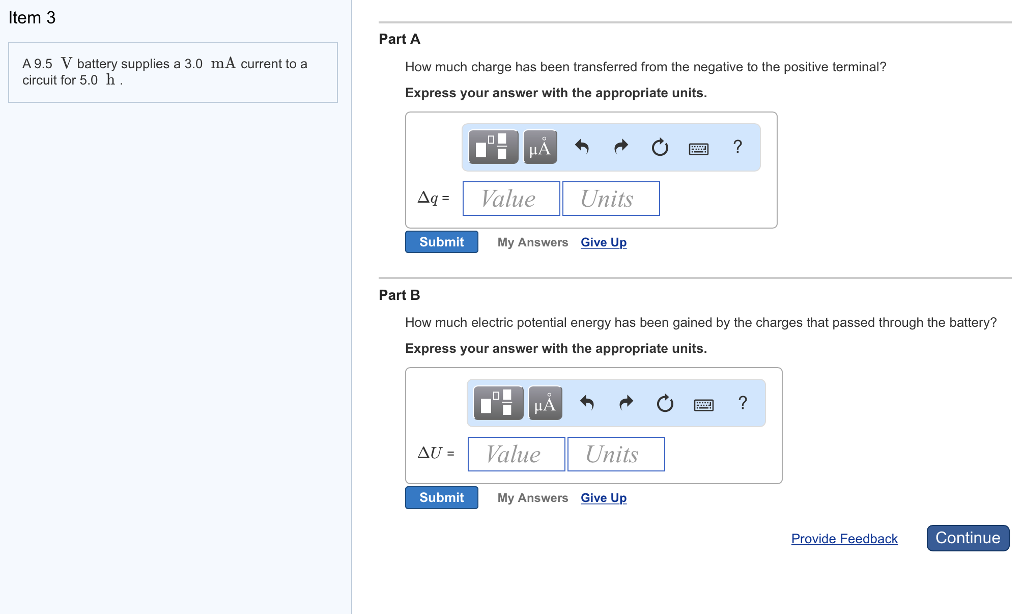Viewport: 1024px width, 614px height.
Task: Open help question mark in Part B
Action: coord(742,403)
